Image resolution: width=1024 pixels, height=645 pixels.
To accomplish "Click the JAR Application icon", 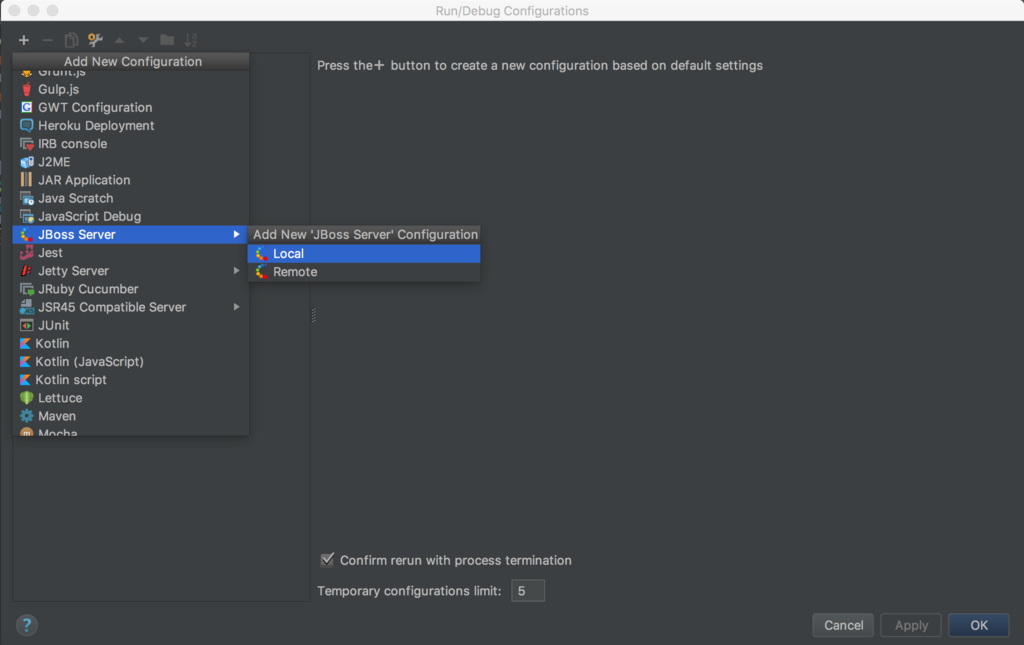I will click(26, 180).
